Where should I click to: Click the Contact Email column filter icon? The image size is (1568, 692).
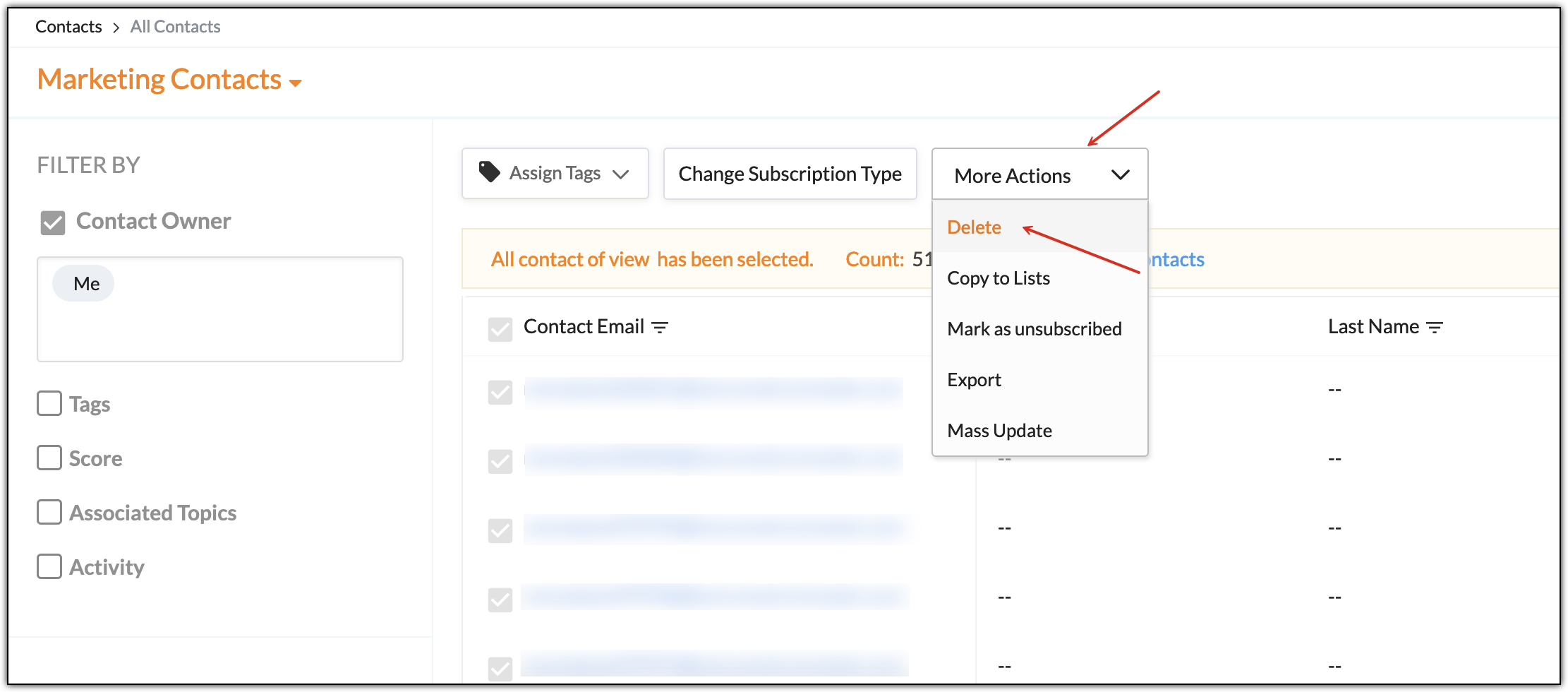coord(660,328)
